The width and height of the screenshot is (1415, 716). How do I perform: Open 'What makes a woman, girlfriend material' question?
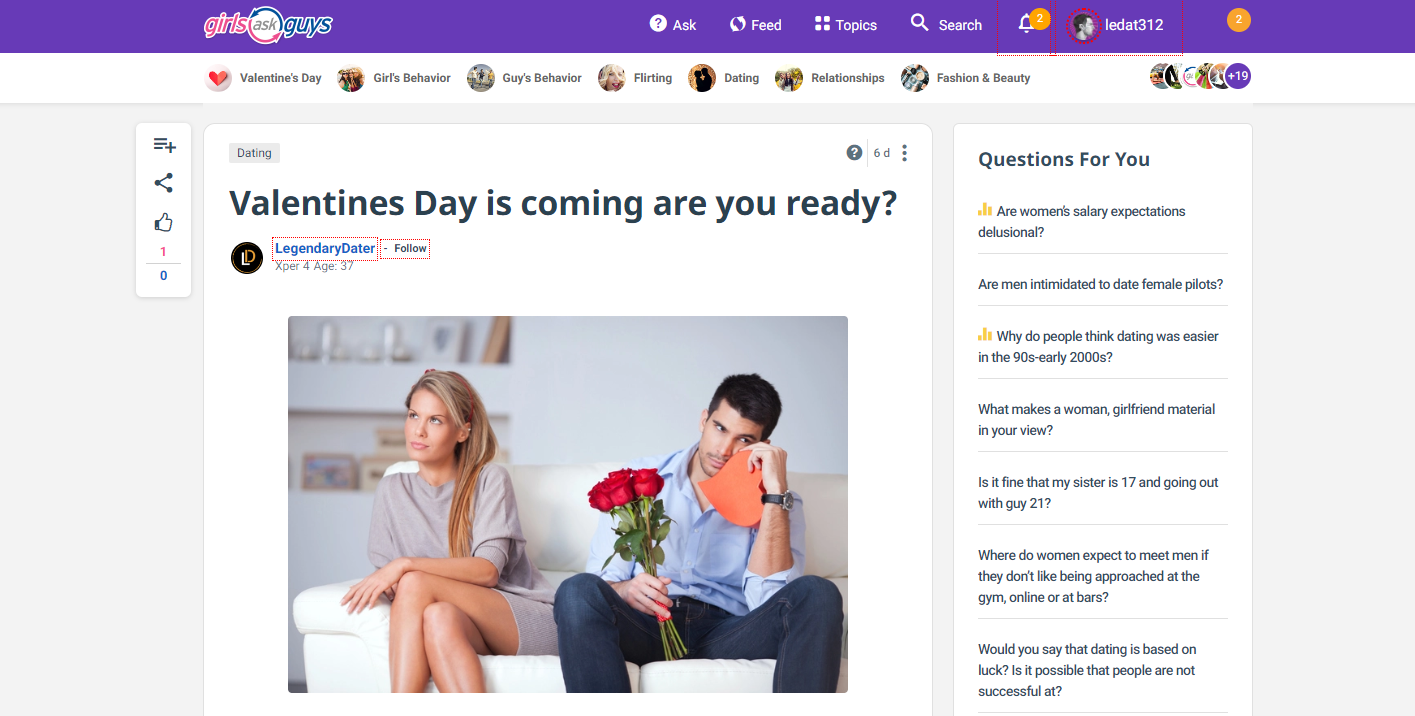(1097, 419)
